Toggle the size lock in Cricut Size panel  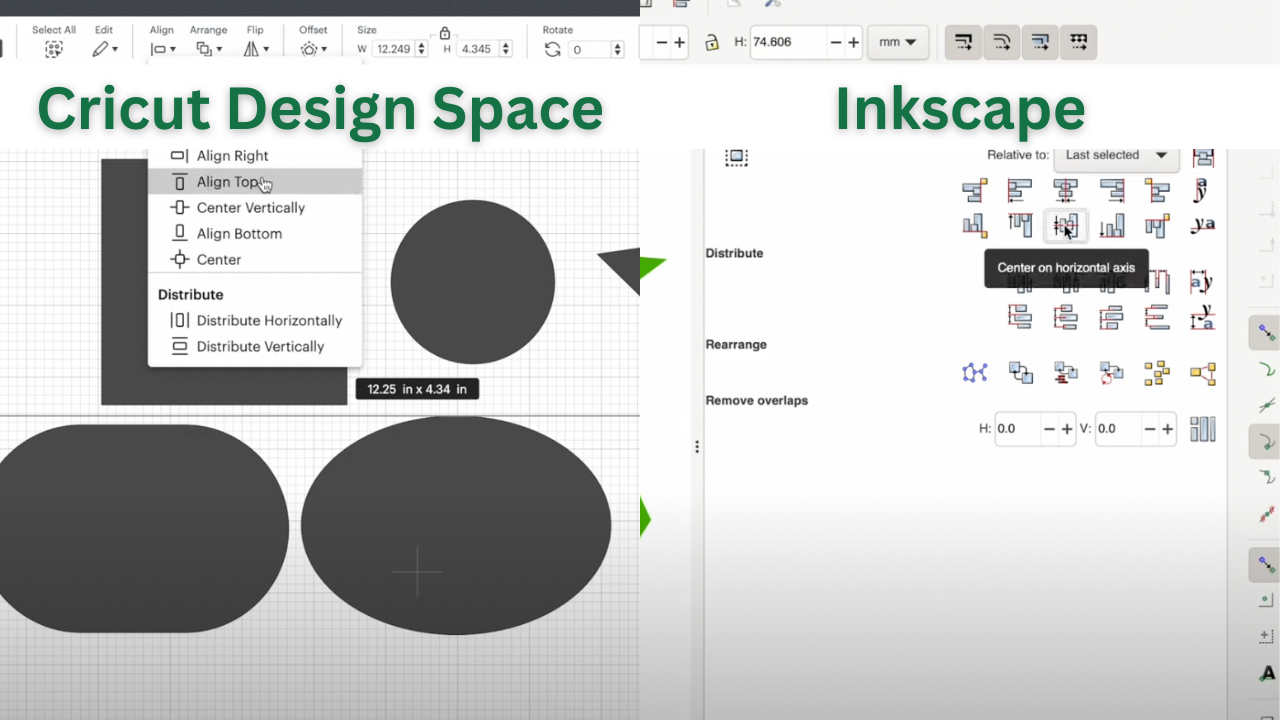coord(444,32)
